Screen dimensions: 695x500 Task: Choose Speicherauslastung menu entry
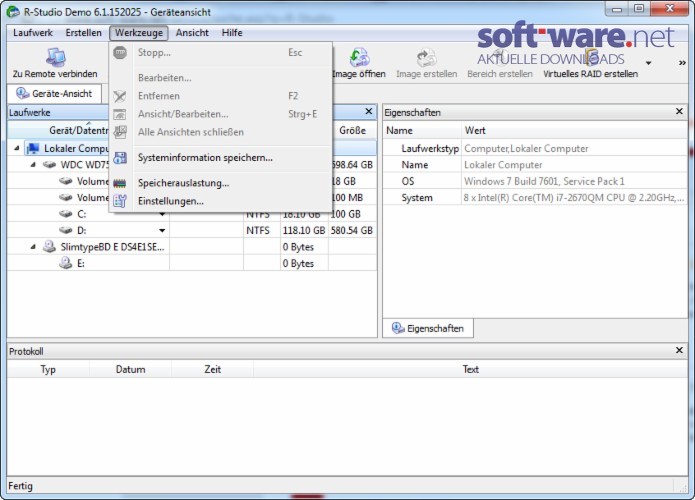click(x=220, y=183)
